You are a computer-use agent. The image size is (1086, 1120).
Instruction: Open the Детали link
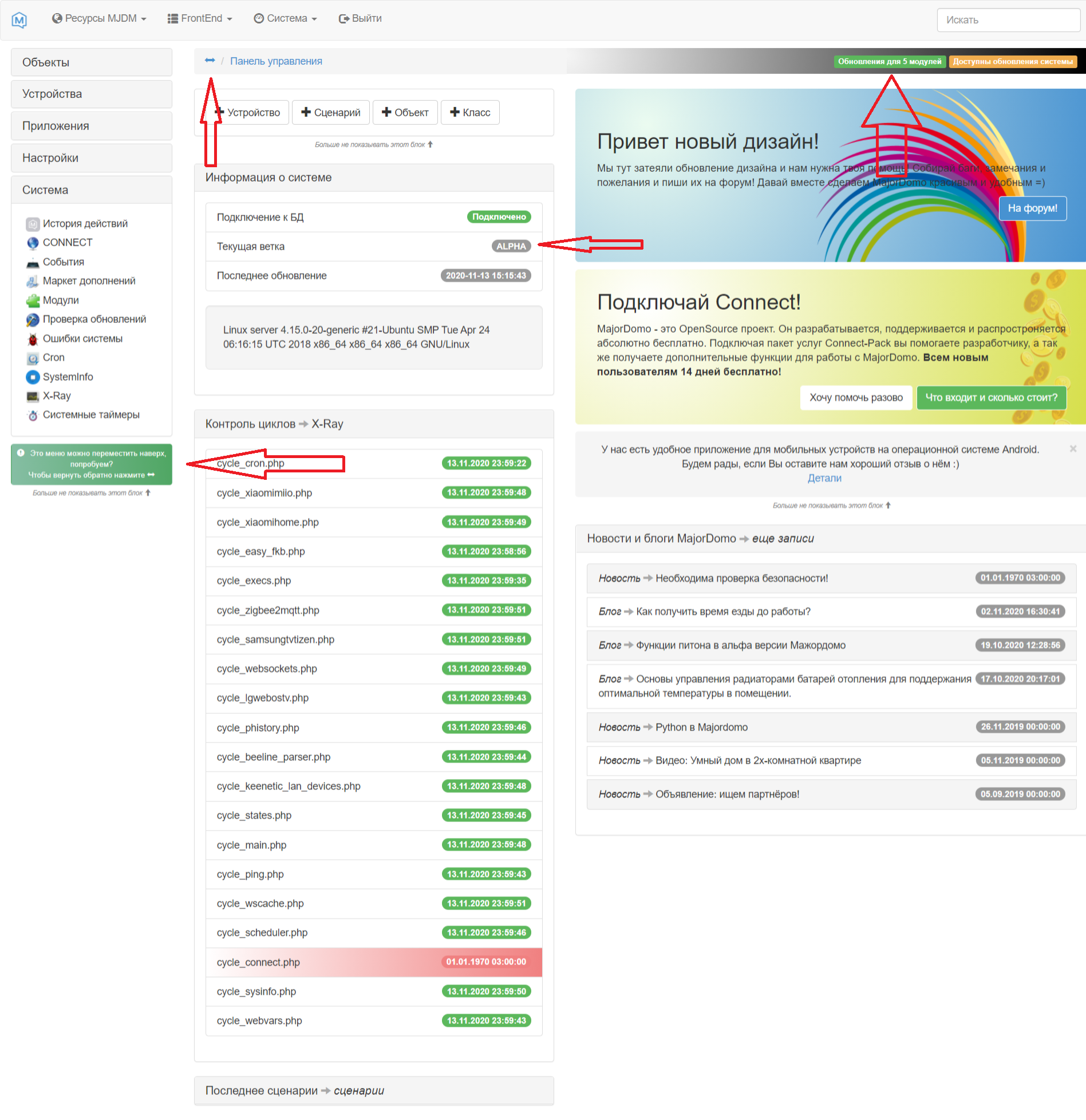point(824,478)
